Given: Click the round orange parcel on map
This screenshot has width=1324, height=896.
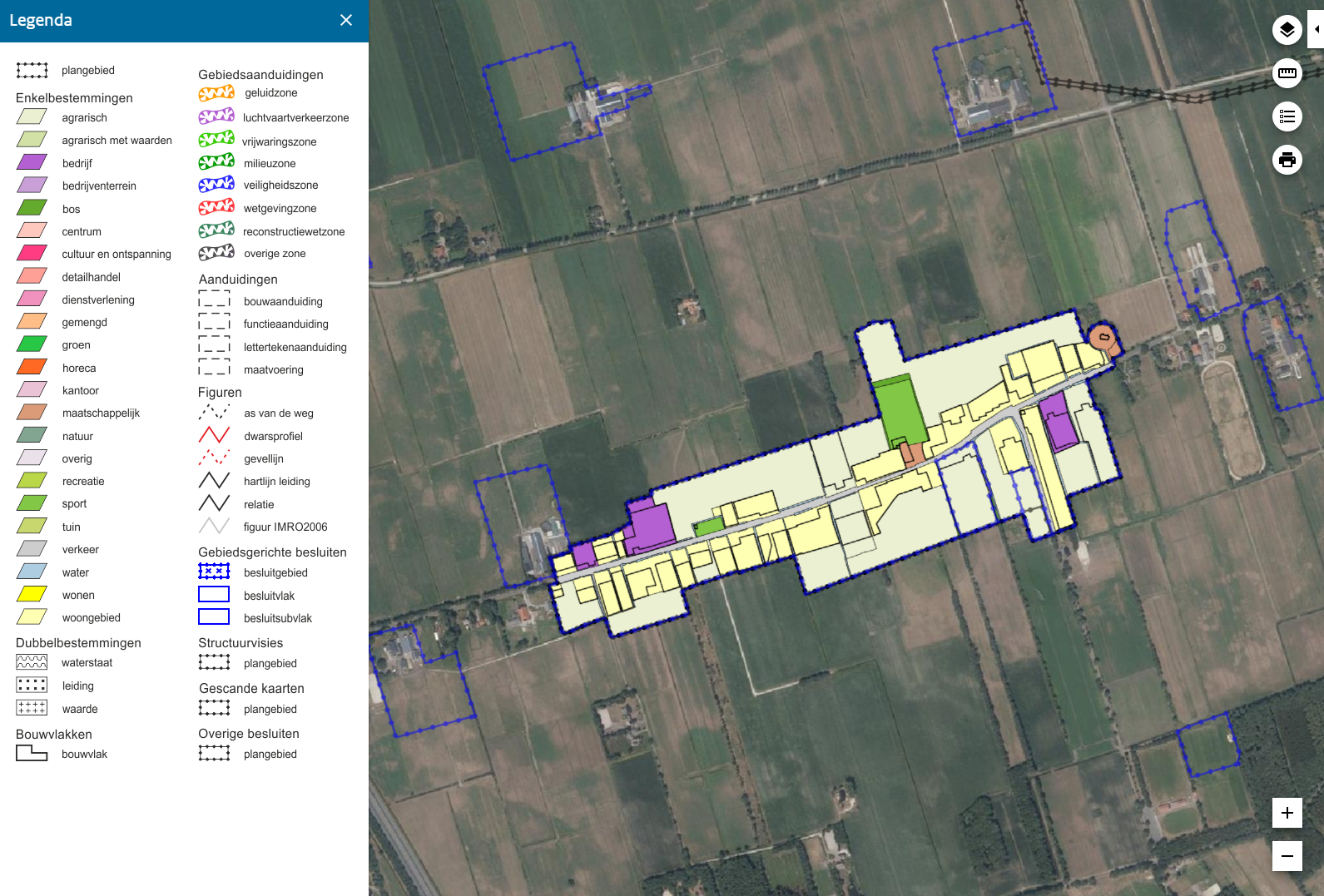Looking at the screenshot, I should point(1103,337).
